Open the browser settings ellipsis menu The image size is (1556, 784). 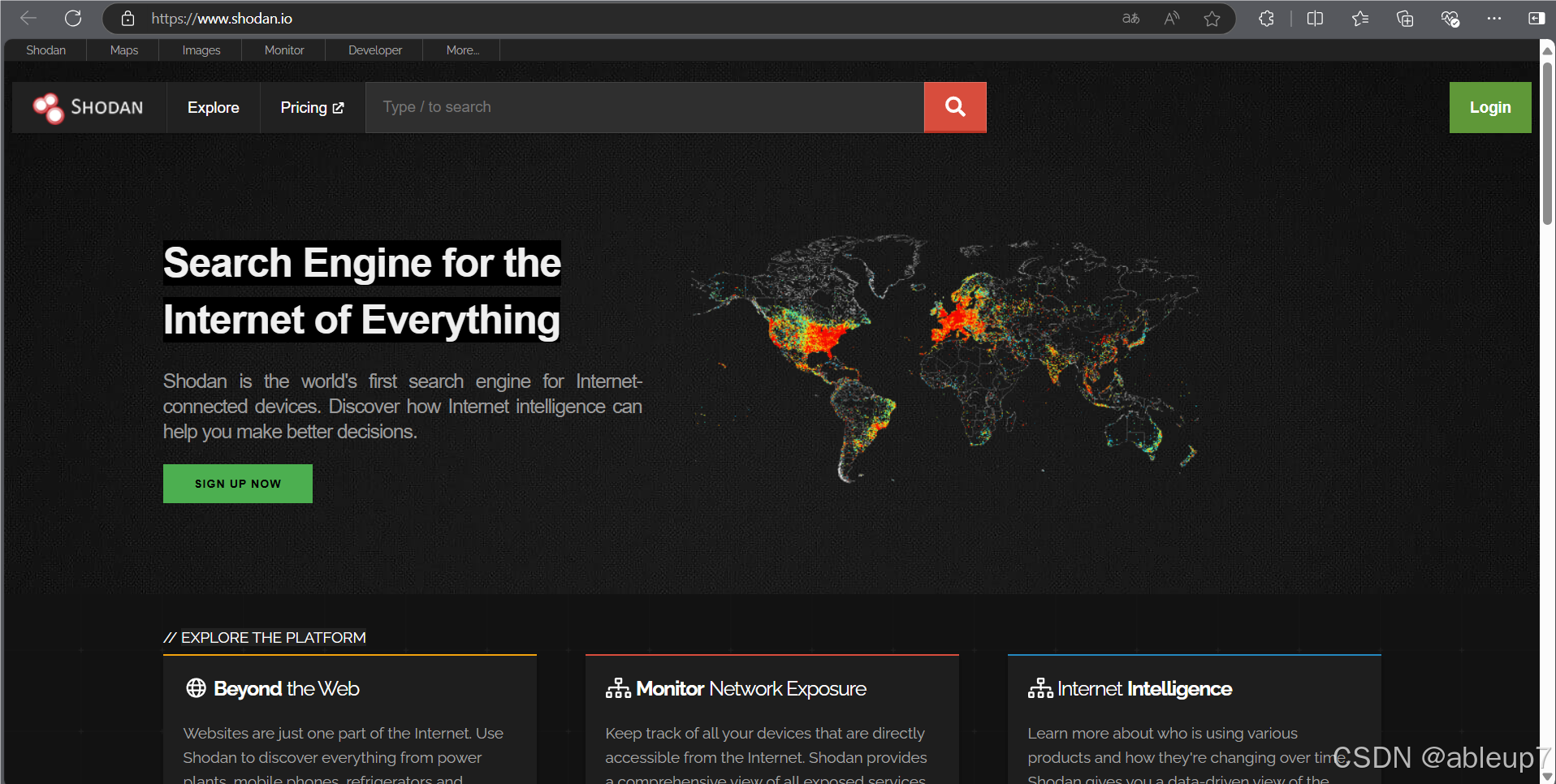tap(1494, 18)
